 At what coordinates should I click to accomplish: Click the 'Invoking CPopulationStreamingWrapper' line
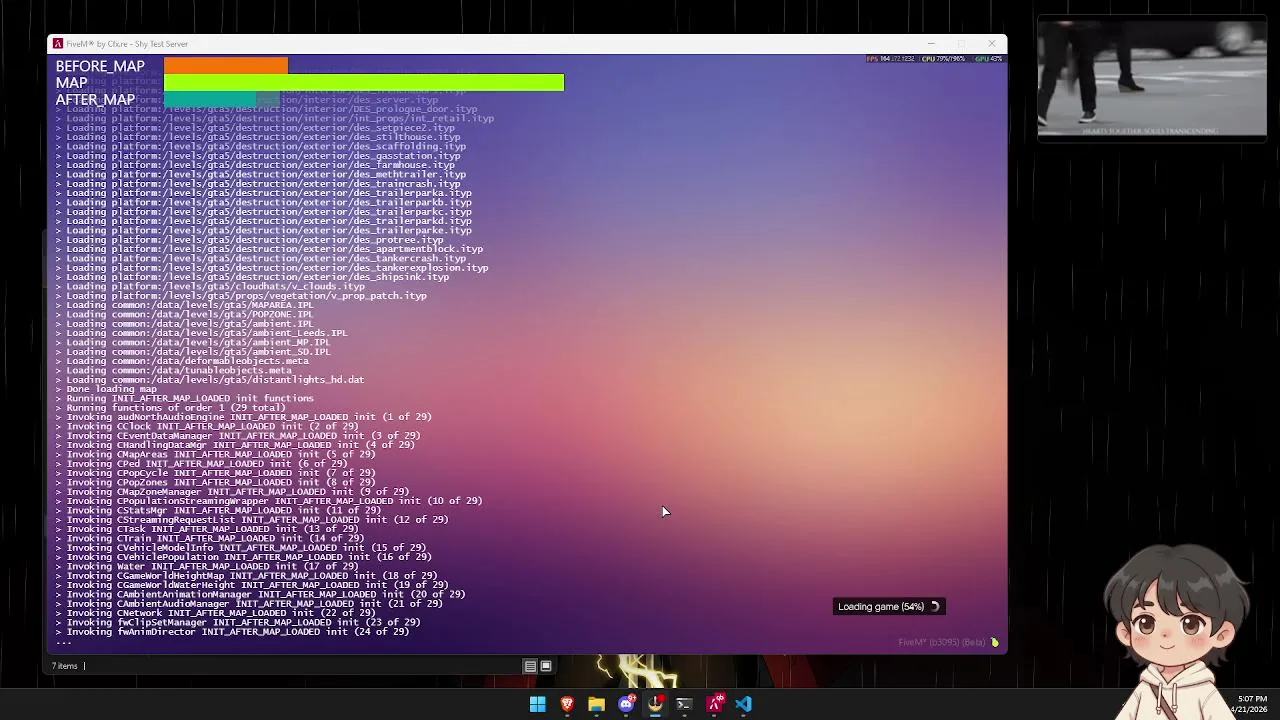point(269,501)
